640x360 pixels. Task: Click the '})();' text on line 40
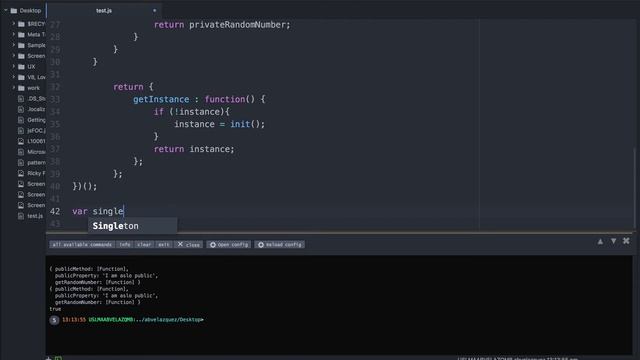point(85,187)
